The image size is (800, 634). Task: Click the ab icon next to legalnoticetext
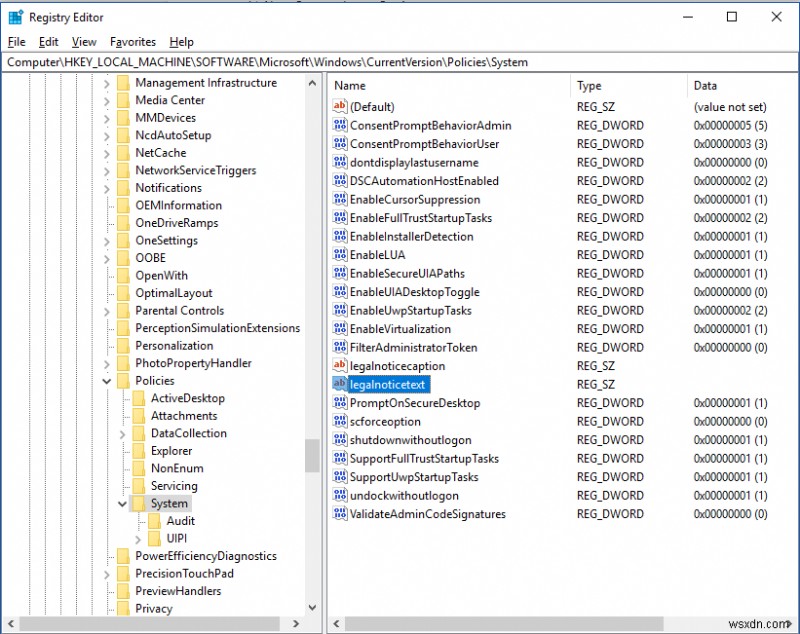[340, 384]
